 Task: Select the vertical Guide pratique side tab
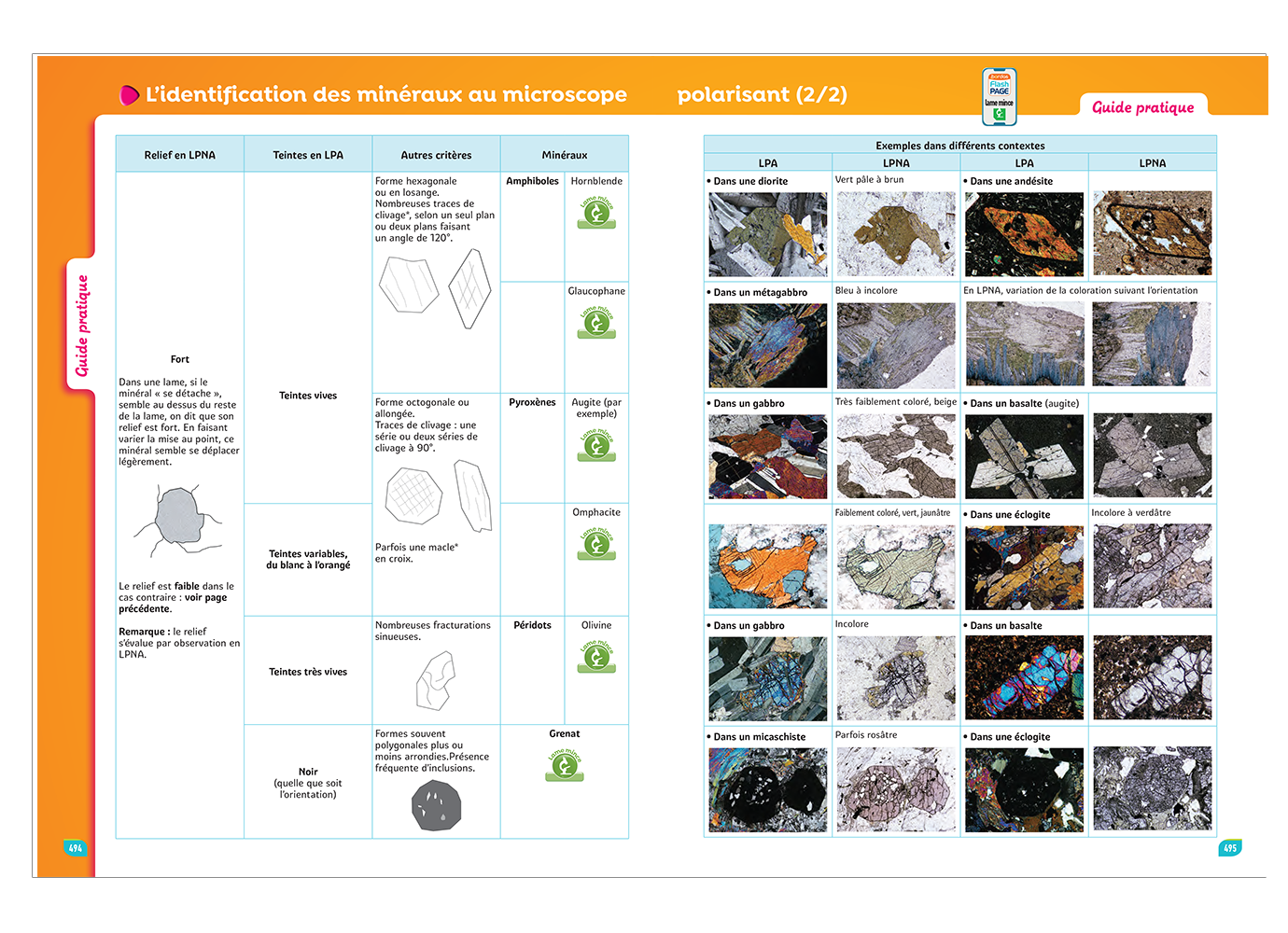click(x=82, y=325)
